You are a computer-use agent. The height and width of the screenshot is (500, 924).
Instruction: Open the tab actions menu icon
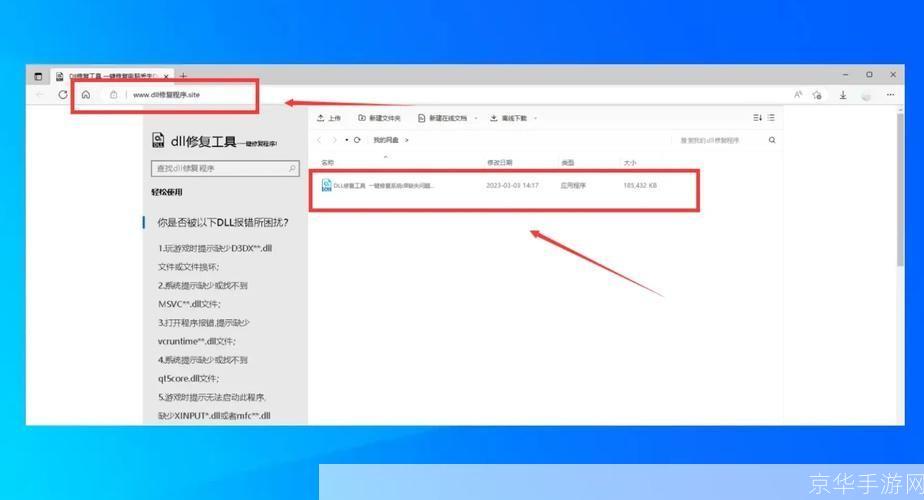click(38, 76)
